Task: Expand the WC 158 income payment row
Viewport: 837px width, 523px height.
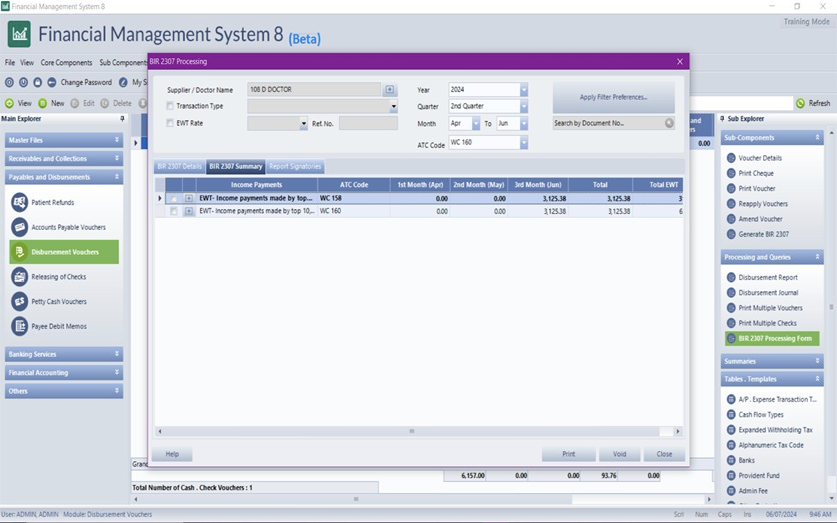Action: pos(189,198)
